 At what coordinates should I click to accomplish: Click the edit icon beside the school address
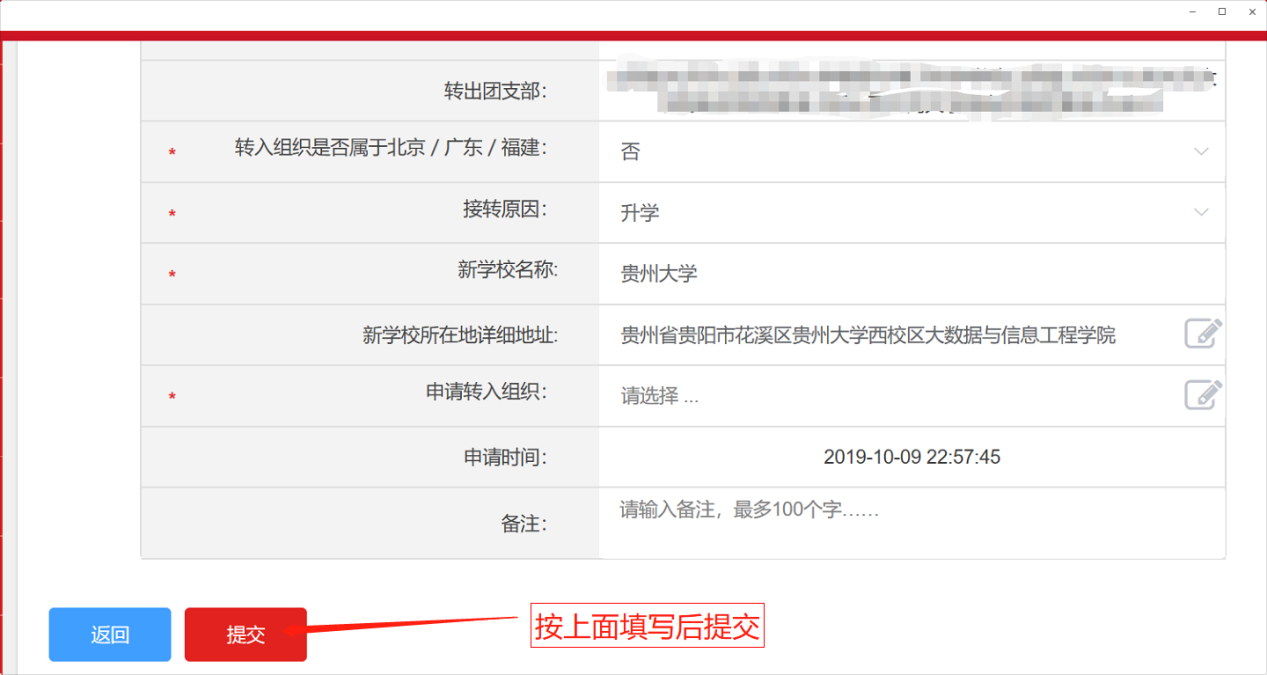pyautogui.click(x=1203, y=333)
